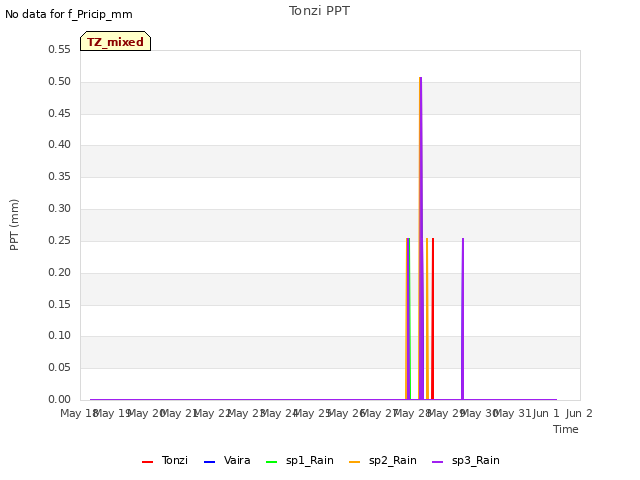This screenshot has width=640, height=480.
Task: Click the Tonzi PPT chart title
Action: (x=319, y=11)
